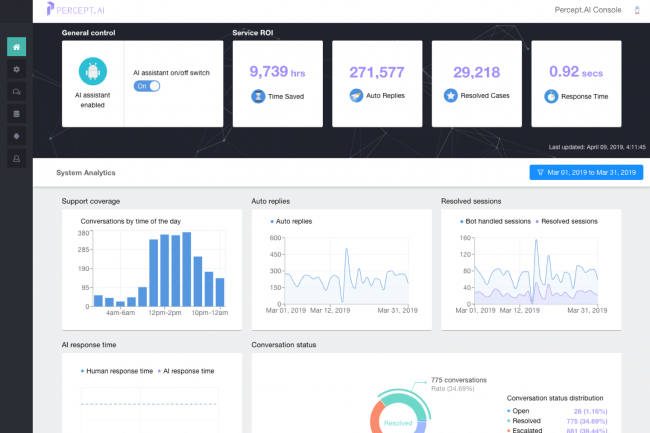Click the System Analytics heading
This screenshot has height=433, width=650.
pyautogui.click(x=86, y=172)
